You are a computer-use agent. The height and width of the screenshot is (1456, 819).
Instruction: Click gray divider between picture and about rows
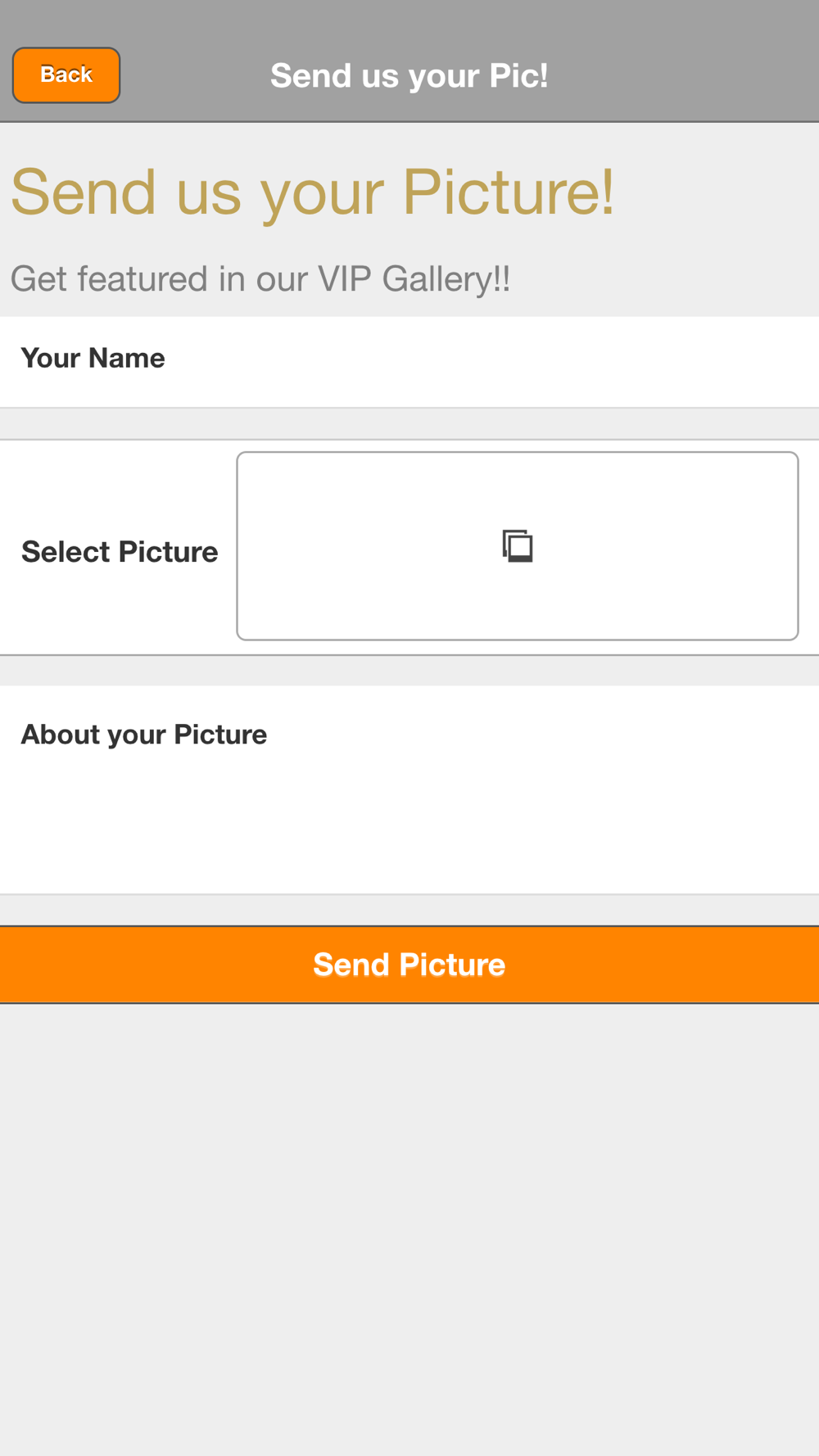click(x=409, y=671)
